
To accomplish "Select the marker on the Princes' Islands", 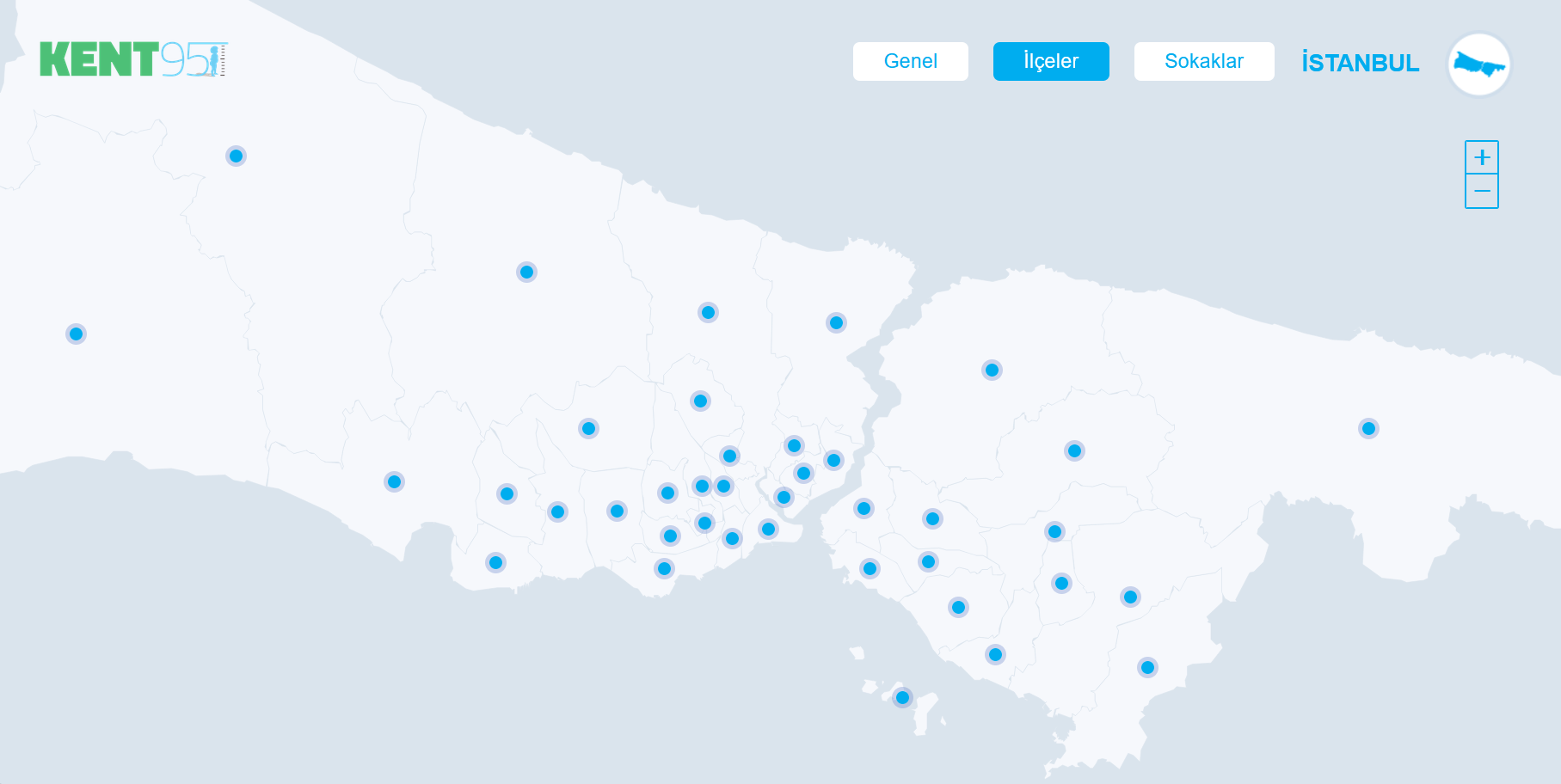I will [x=902, y=697].
